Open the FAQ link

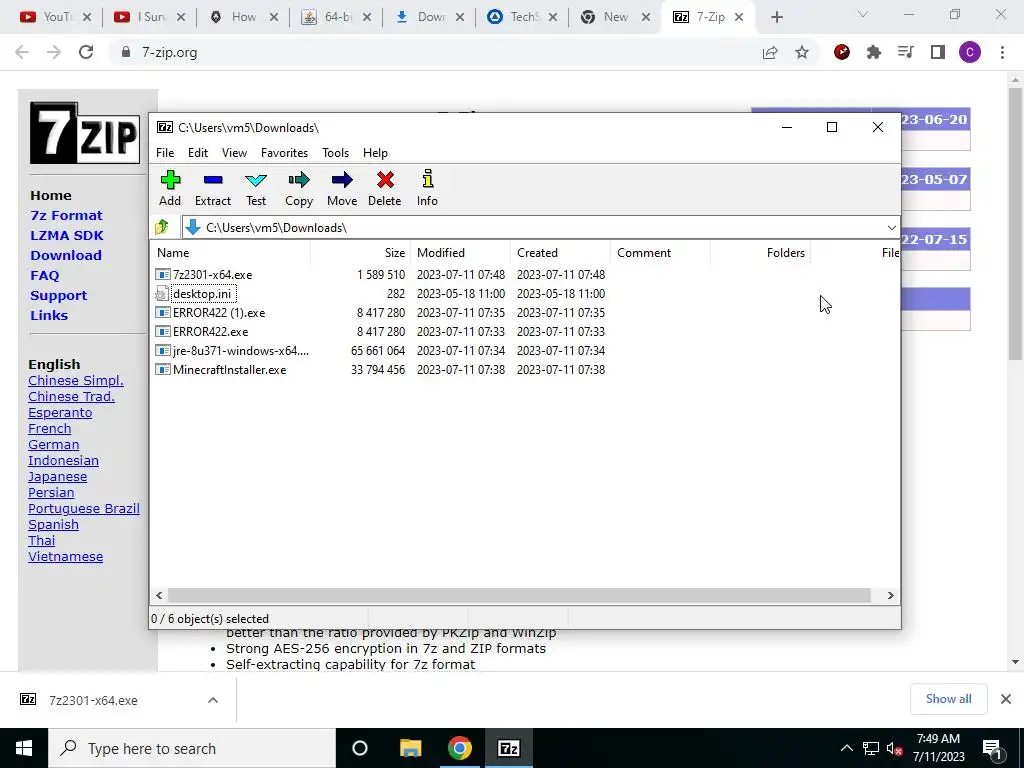[x=44, y=276]
